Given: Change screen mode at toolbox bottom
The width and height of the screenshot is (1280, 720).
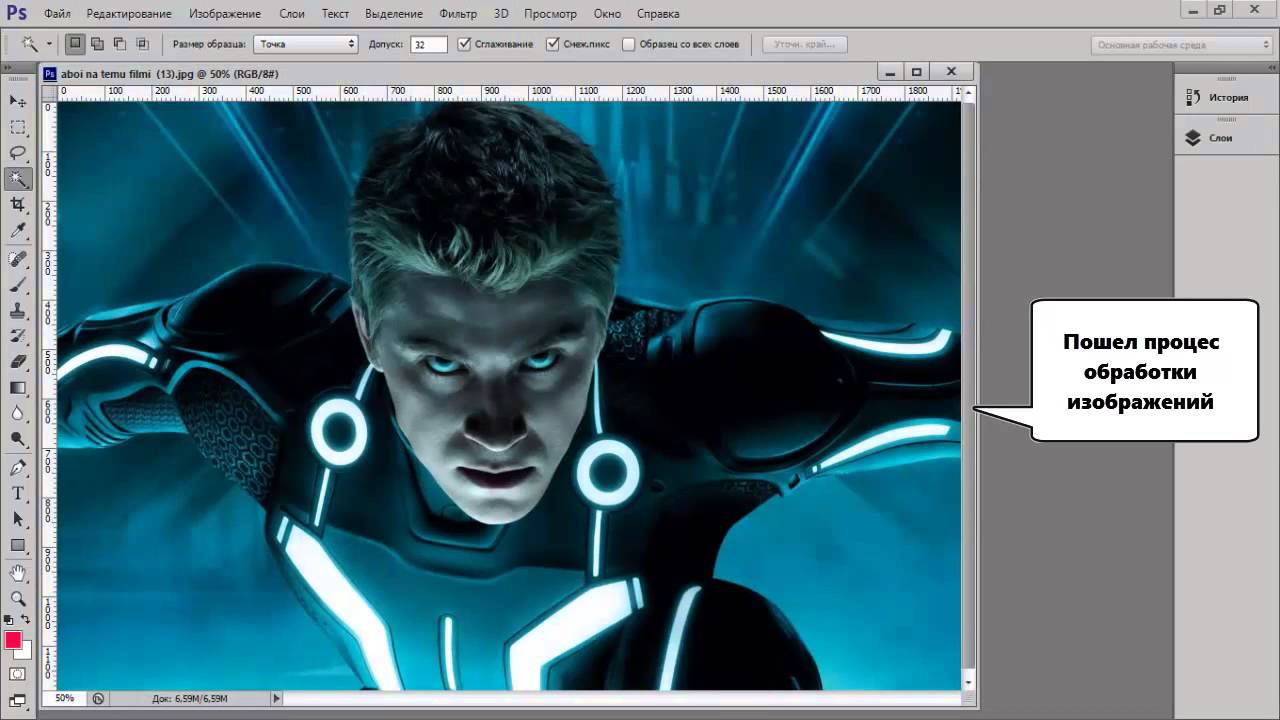Looking at the screenshot, I should pos(18,701).
